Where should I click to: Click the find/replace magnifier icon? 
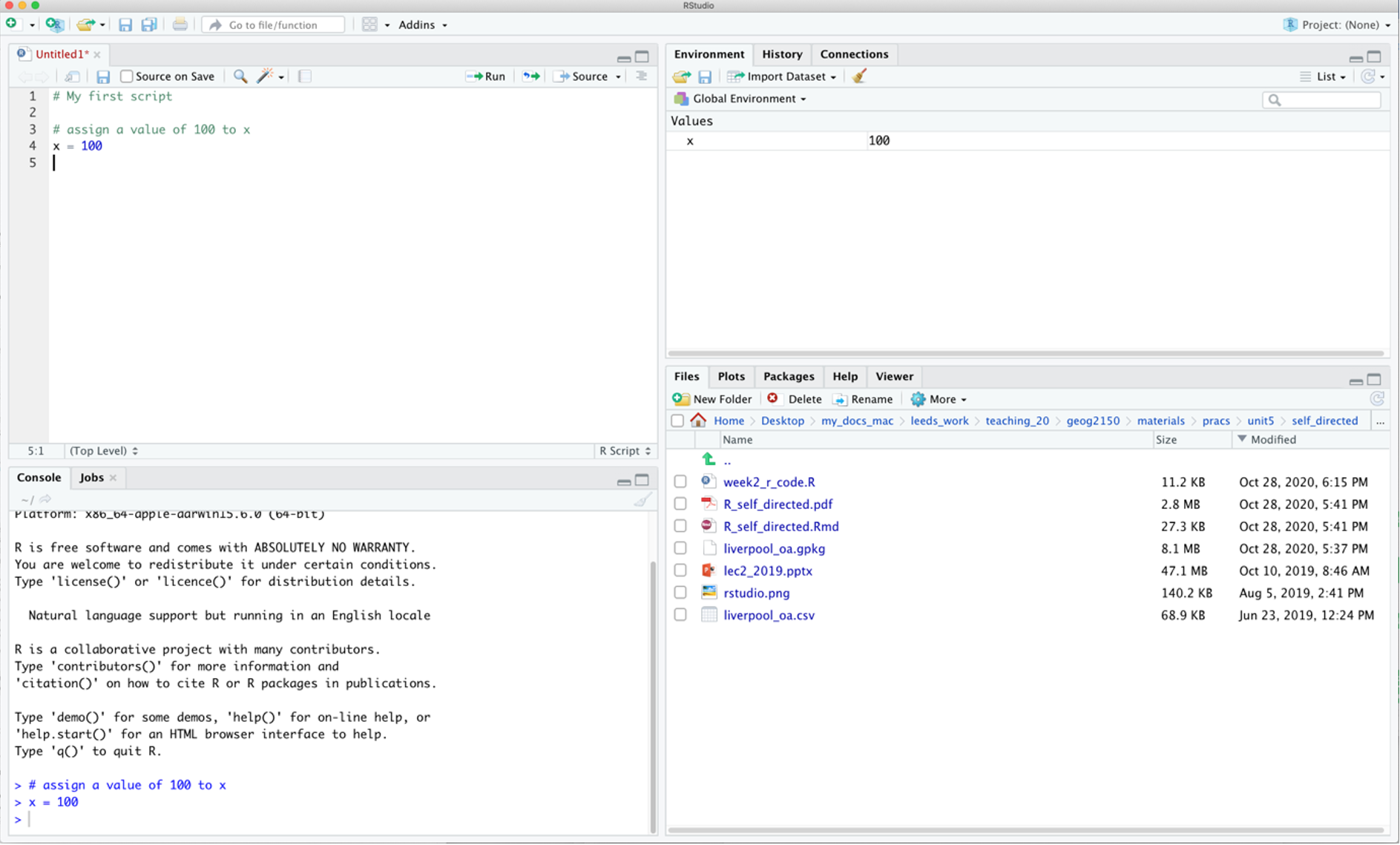(240, 76)
